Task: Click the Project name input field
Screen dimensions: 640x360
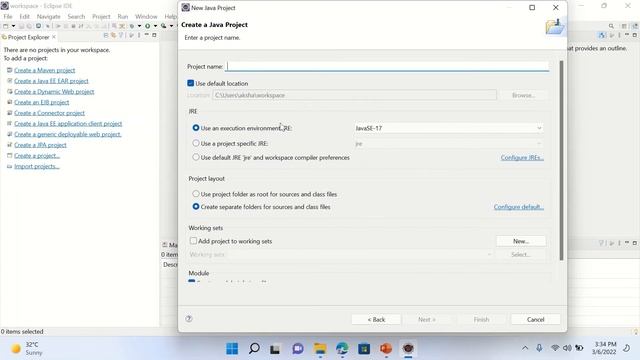Action: [x=388, y=66]
